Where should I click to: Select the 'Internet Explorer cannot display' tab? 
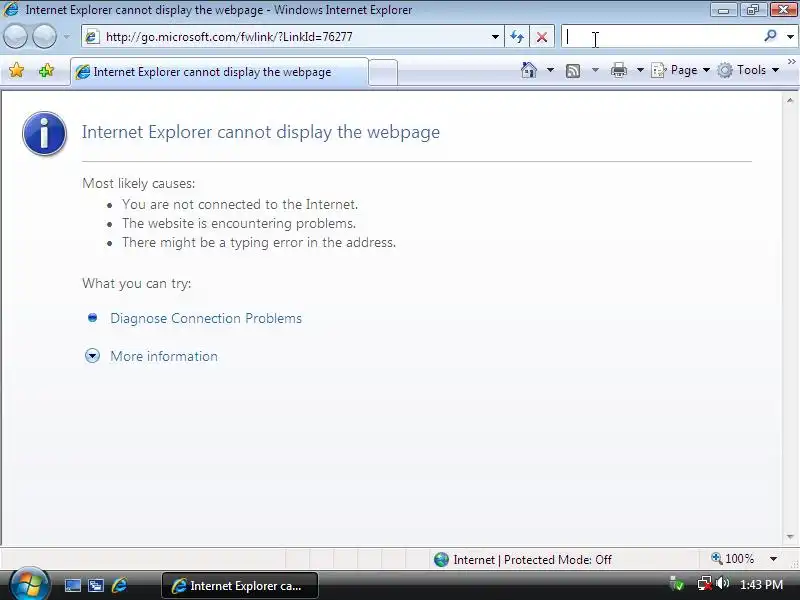(x=219, y=72)
